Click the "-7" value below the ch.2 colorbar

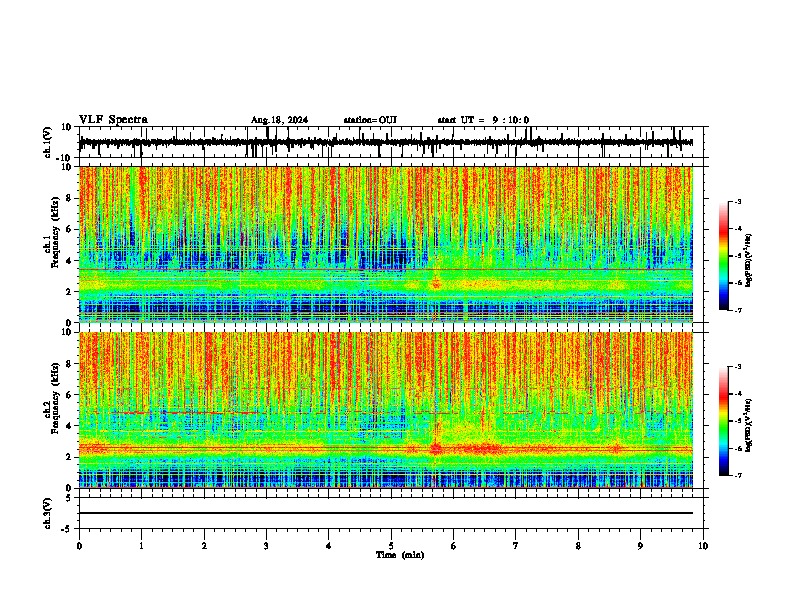tap(737, 476)
